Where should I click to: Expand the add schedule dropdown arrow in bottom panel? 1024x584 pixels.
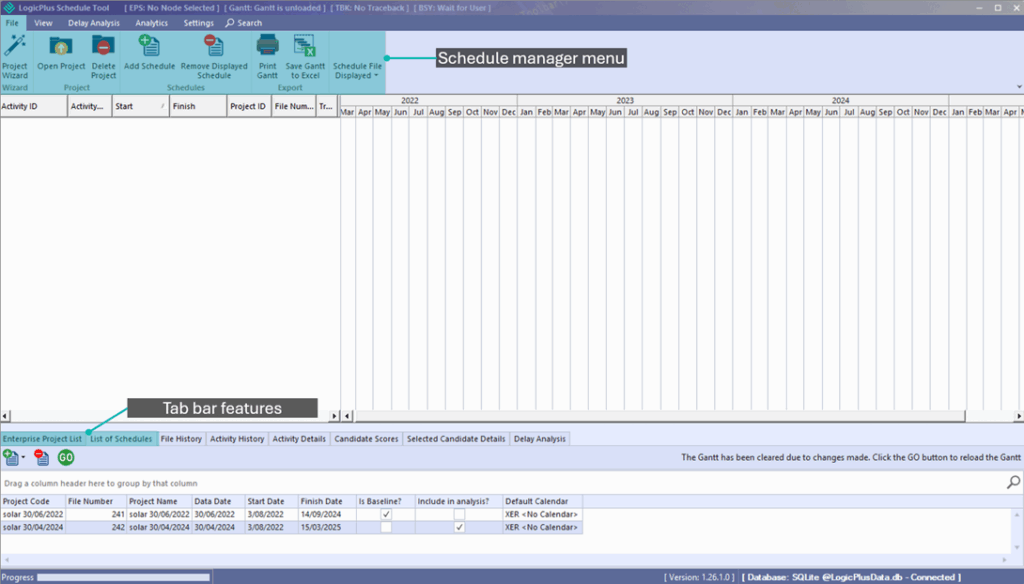pos(23,458)
